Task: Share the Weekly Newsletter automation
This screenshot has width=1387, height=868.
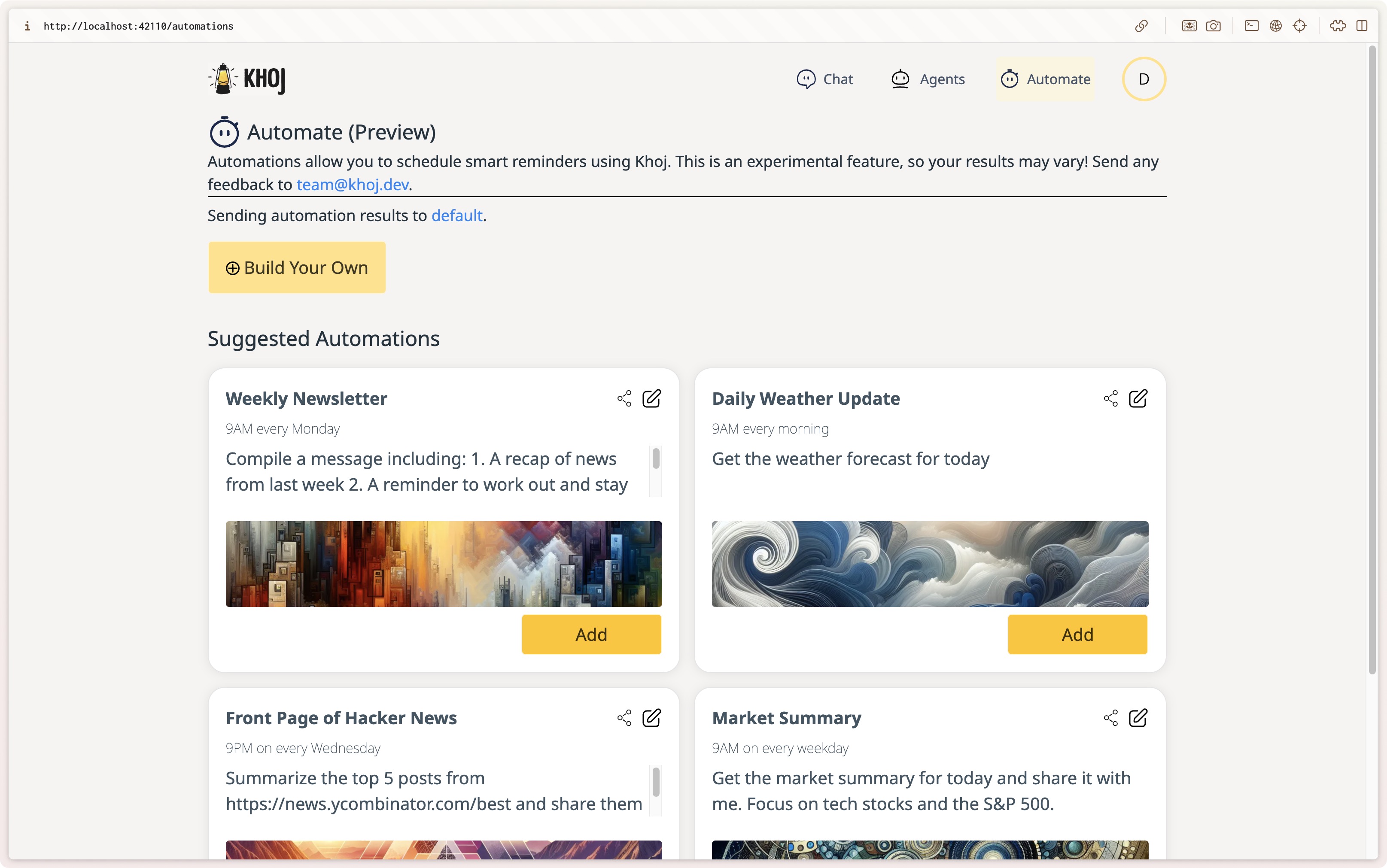Action: (624, 398)
